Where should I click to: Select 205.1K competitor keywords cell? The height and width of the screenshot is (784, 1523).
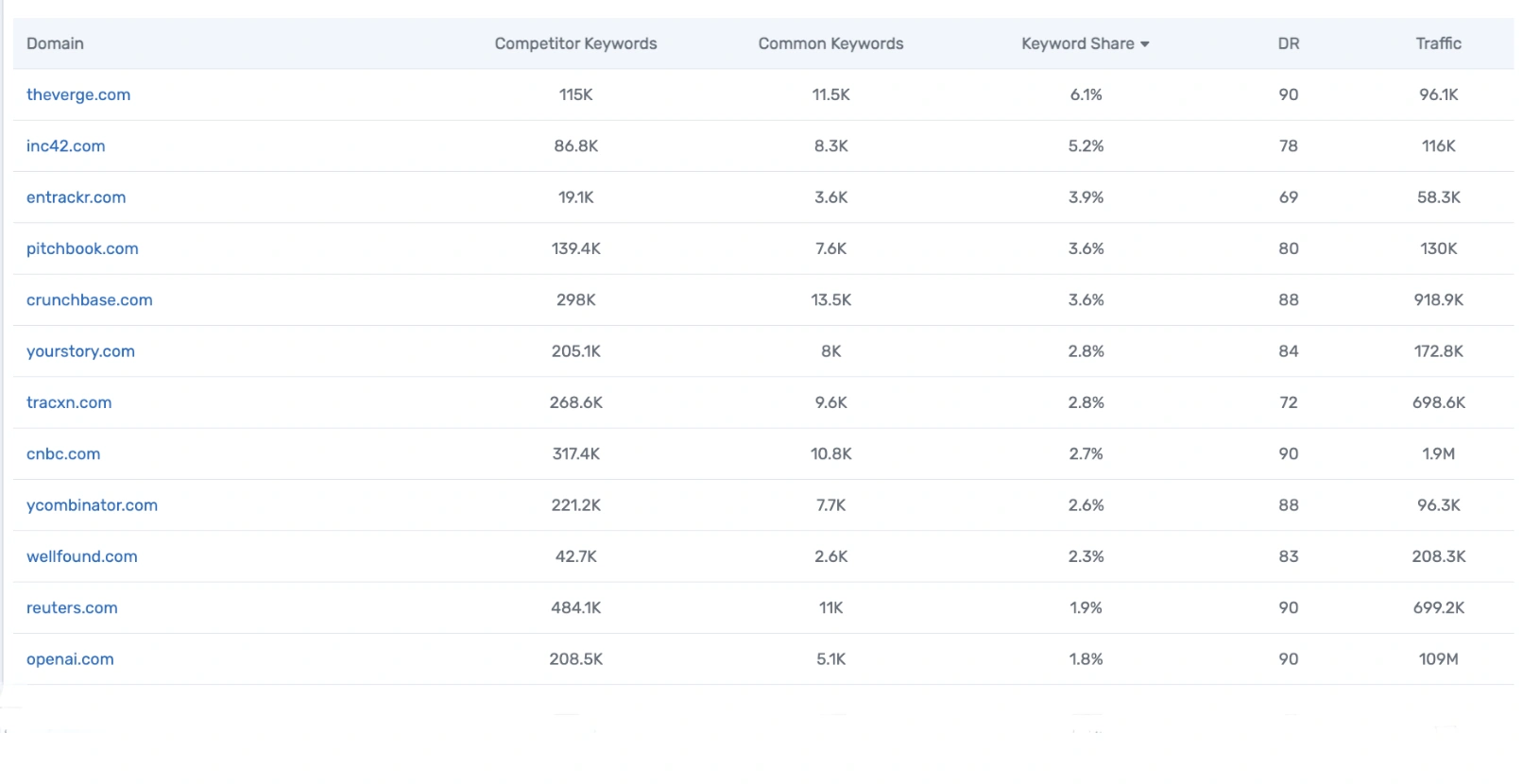[575, 351]
